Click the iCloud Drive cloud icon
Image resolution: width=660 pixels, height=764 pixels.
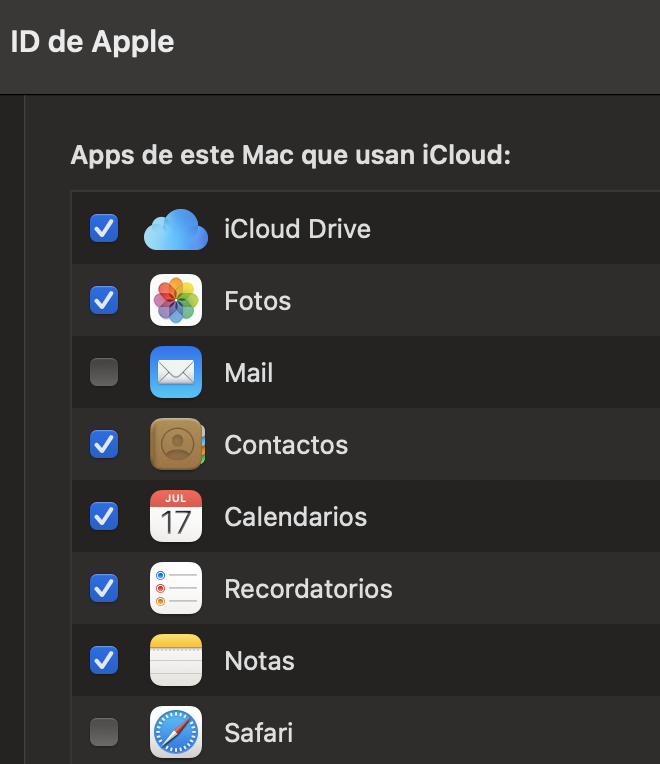pos(176,229)
